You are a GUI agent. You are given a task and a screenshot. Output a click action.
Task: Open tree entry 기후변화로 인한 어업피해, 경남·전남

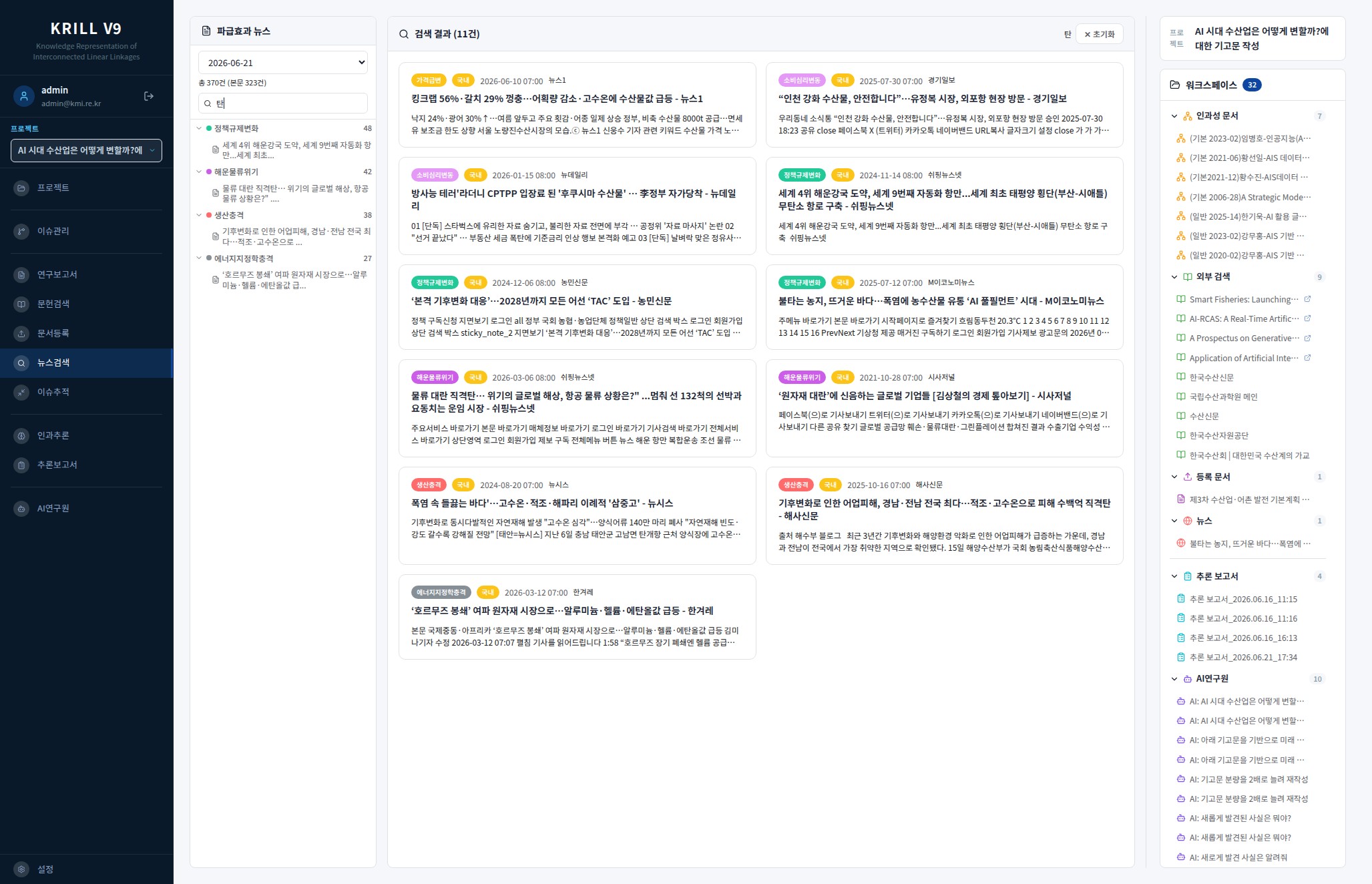(x=296, y=236)
